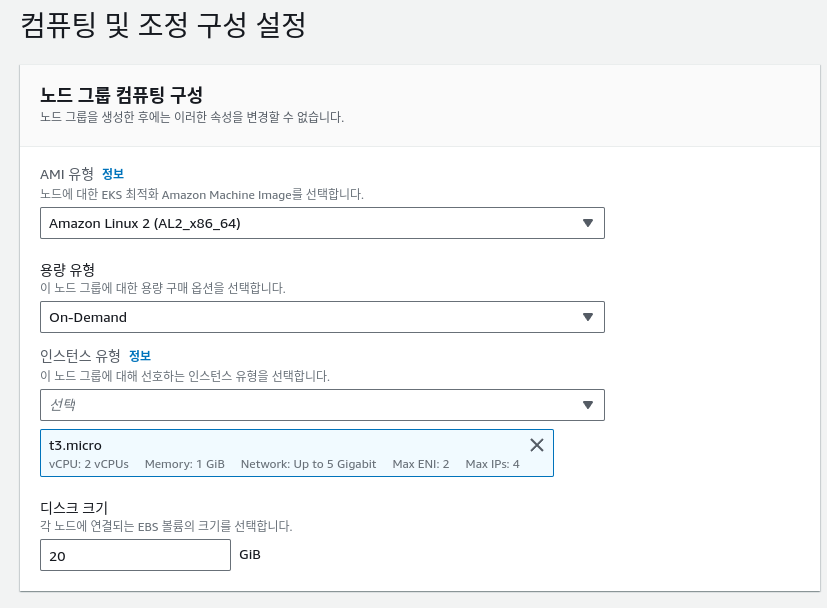The width and height of the screenshot is (827, 608).
Task: Click the 'Max IPs: 4' detail
Action: [492, 464]
